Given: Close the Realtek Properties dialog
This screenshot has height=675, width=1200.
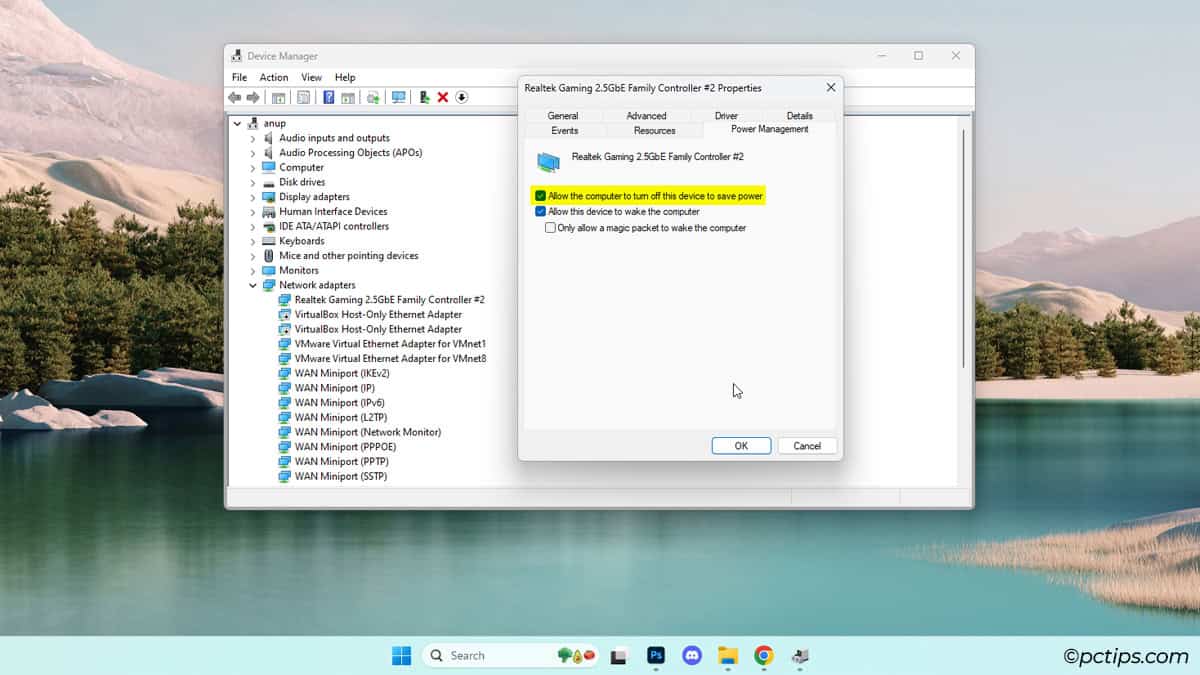Looking at the screenshot, I should [x=830, y=88].
